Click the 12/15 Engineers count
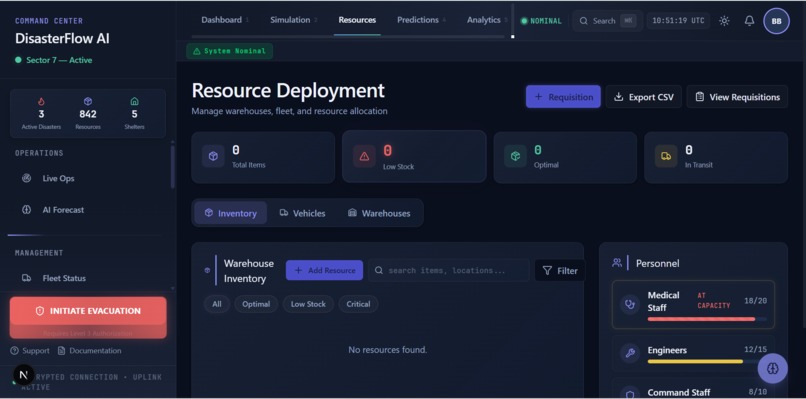 755,350
